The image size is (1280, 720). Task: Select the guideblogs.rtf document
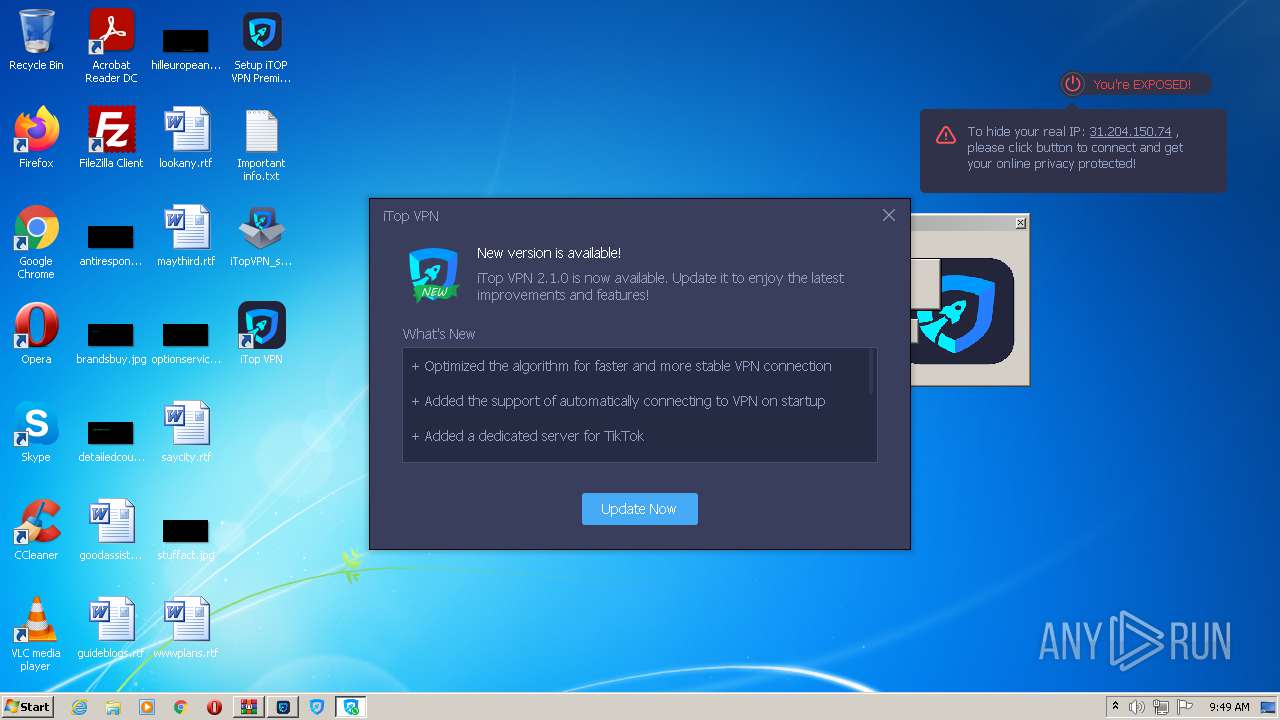point(111,628)
